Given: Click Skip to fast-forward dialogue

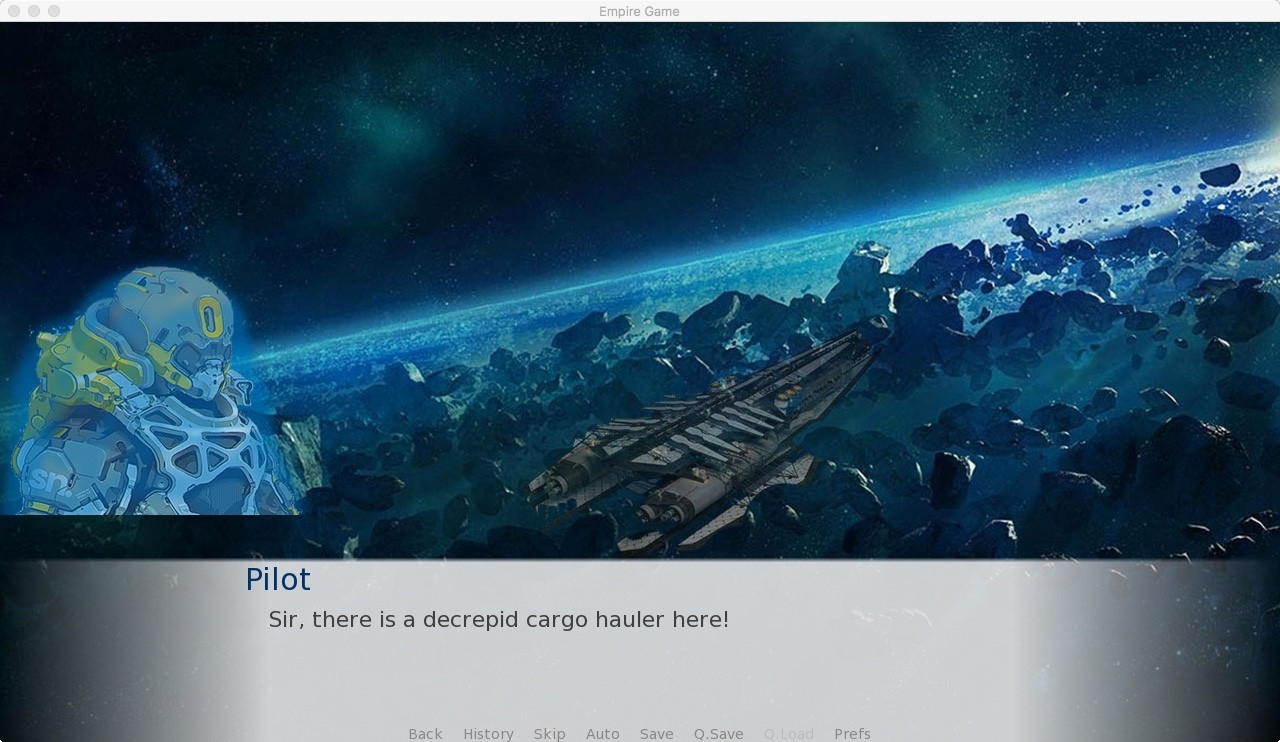Looking at the screenshot, I should (549, 734).
